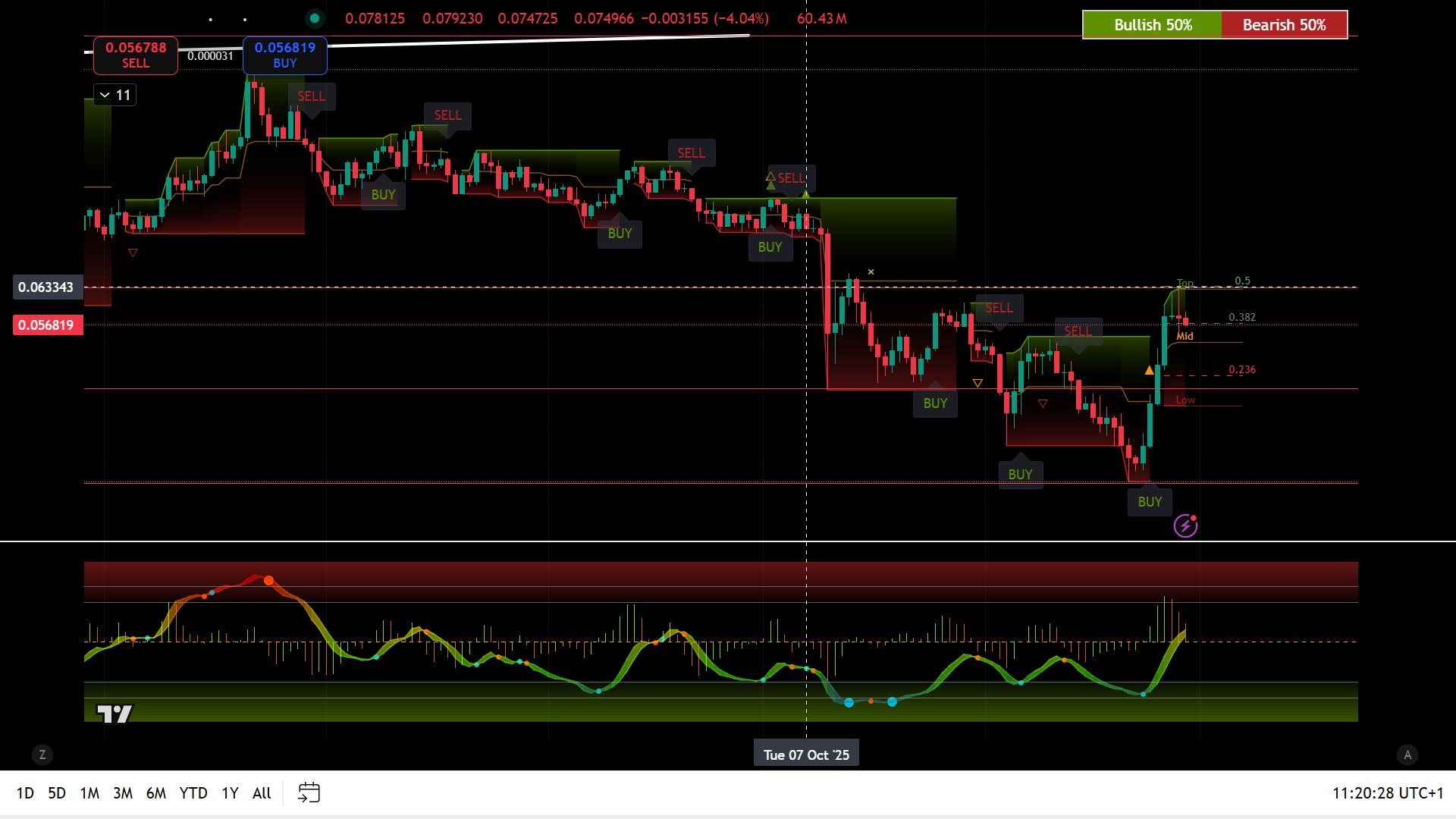Click the red 0.056788 SELL order button
Screen dimensions: 1456x819
click(136, 55)
